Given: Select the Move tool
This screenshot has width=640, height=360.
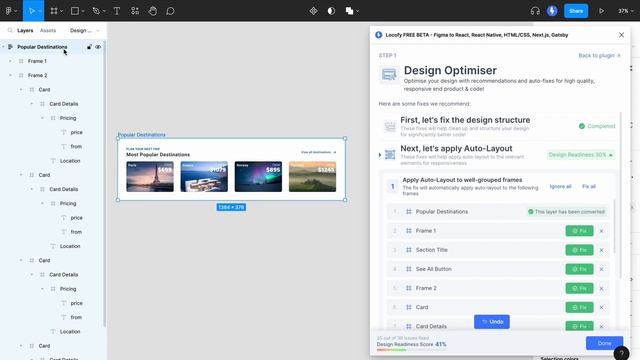Looking at the screenshot, I should point(31,11).
